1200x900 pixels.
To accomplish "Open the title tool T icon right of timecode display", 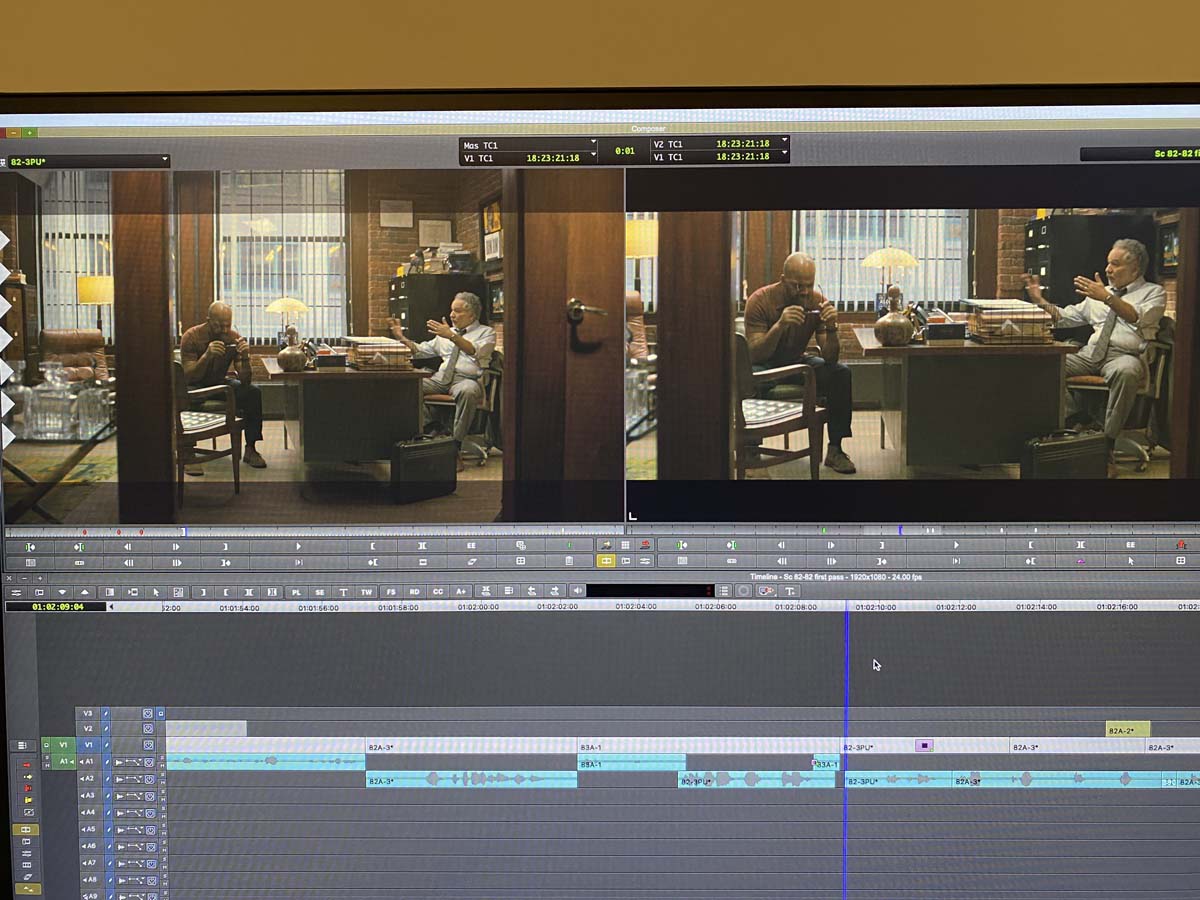I will (790, 591).
